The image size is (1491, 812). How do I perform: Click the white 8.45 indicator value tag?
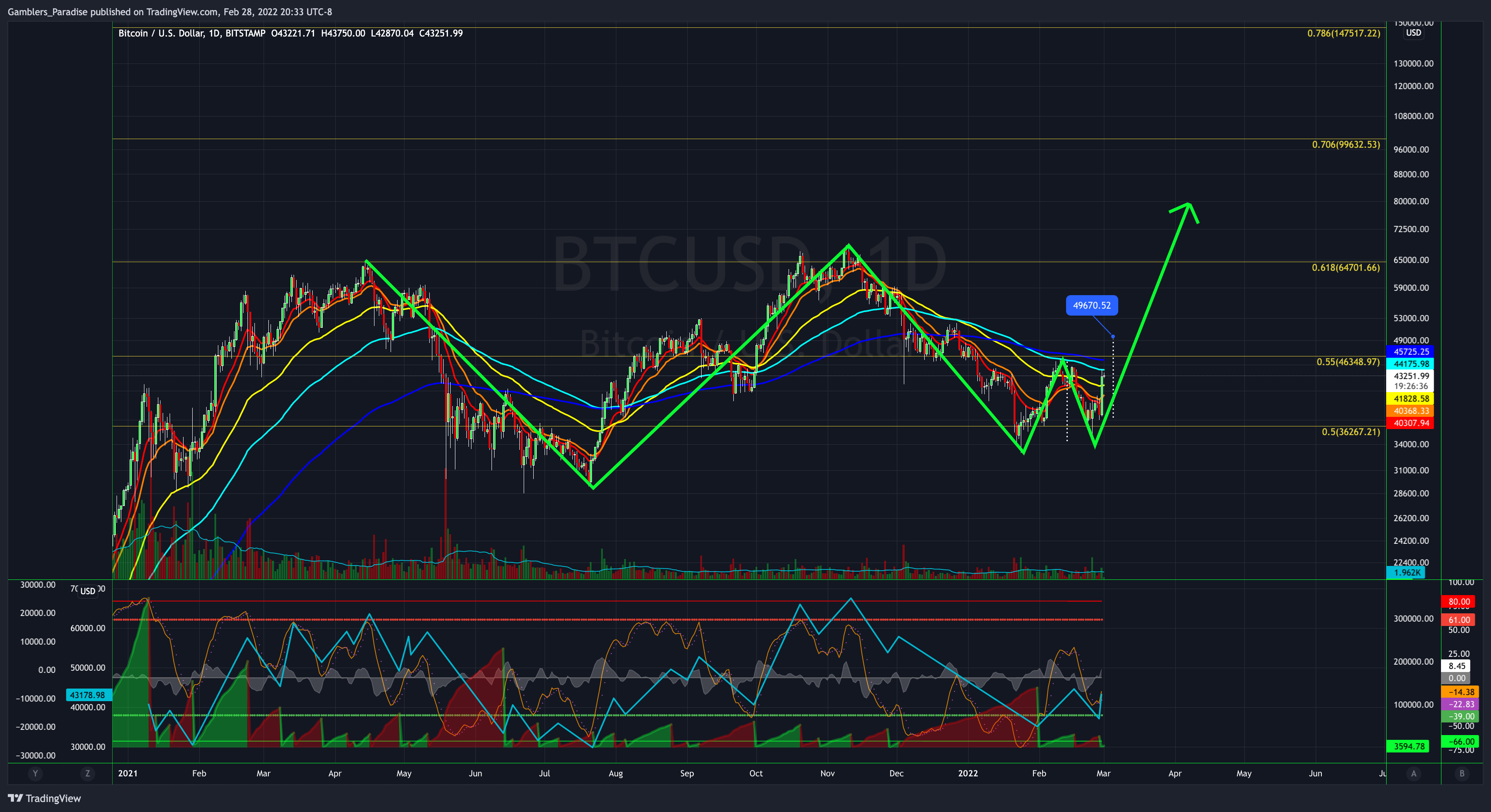pyautogui.click(x=1456, y=666)
